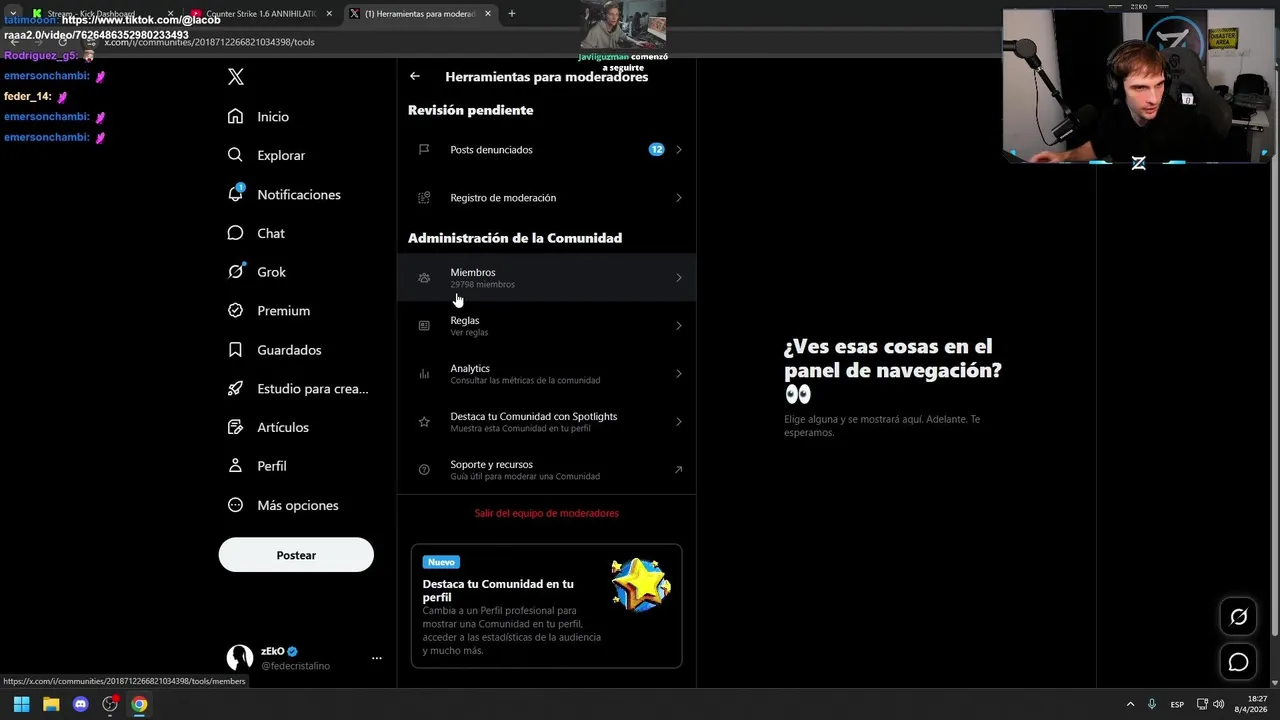Click the Reglas document icon
Image resolution: width=1280 pixels, height=720 pixels.
(x=424, y=326)
